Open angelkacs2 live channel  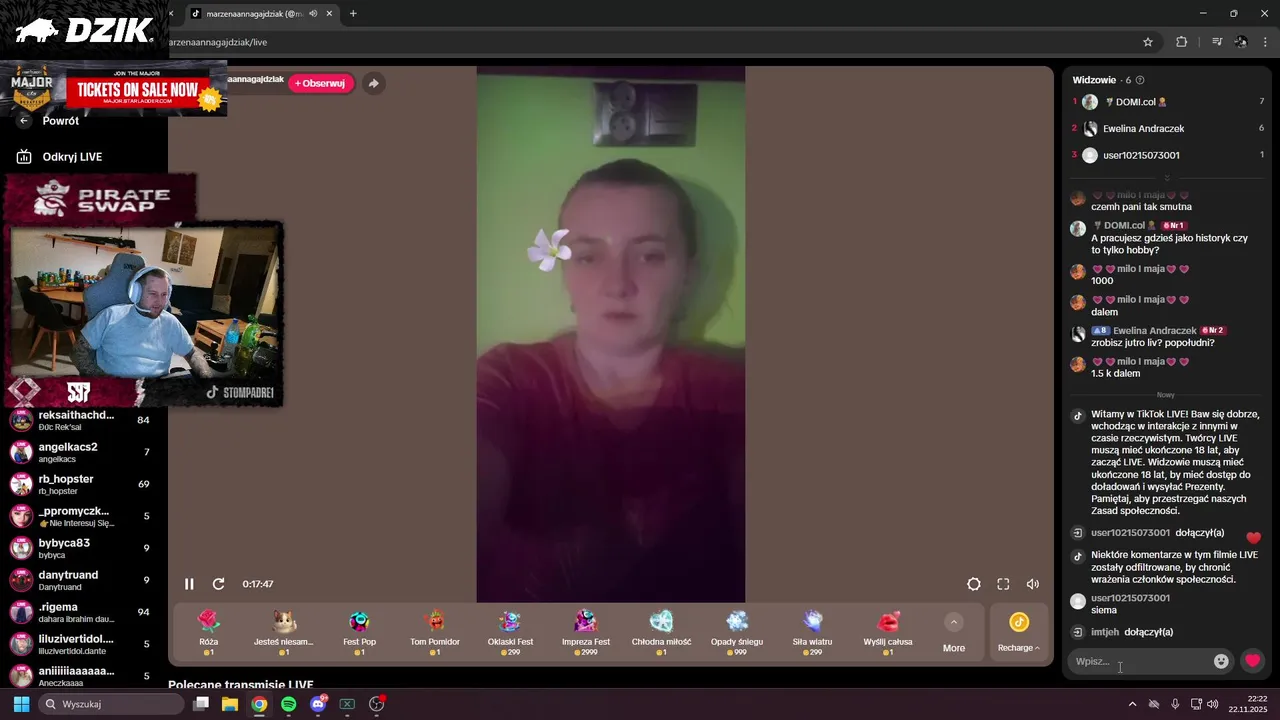pos(80,452)
